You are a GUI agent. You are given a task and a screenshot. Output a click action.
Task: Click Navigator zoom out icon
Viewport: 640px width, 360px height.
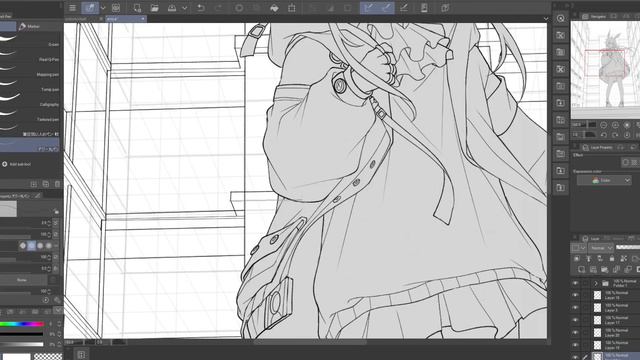[604, 125]
